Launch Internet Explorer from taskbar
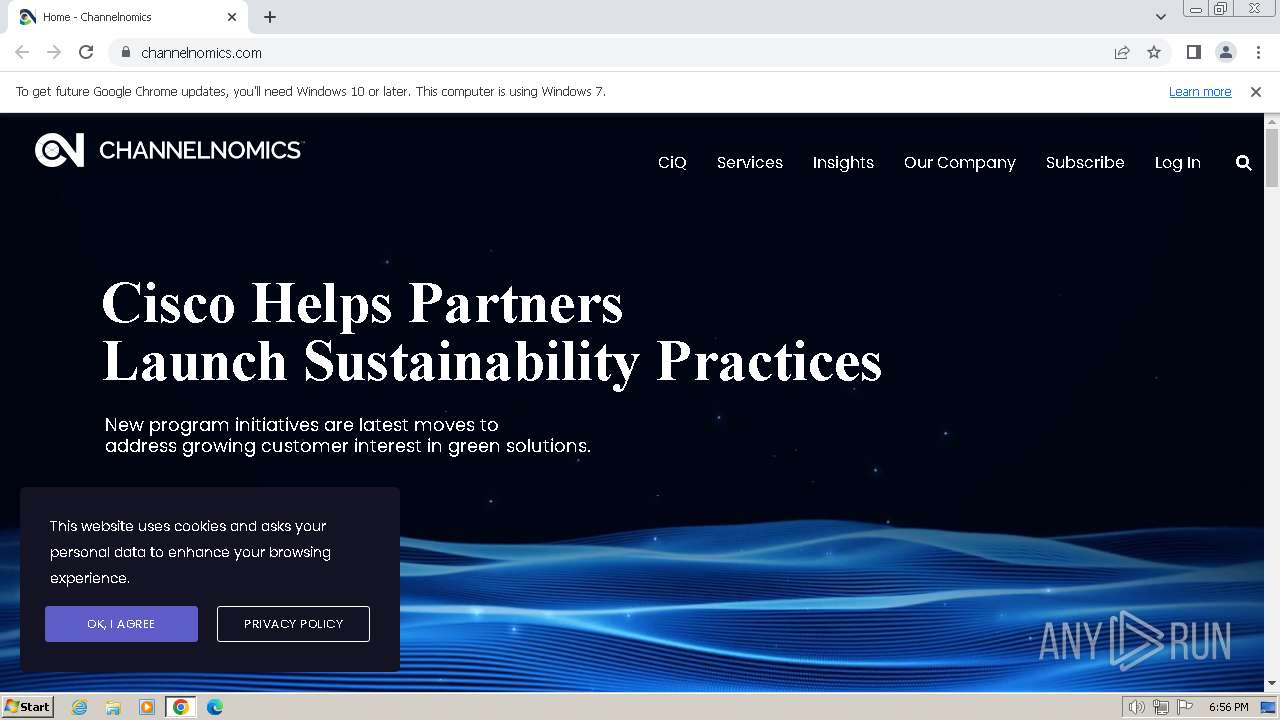 [80, 707]
